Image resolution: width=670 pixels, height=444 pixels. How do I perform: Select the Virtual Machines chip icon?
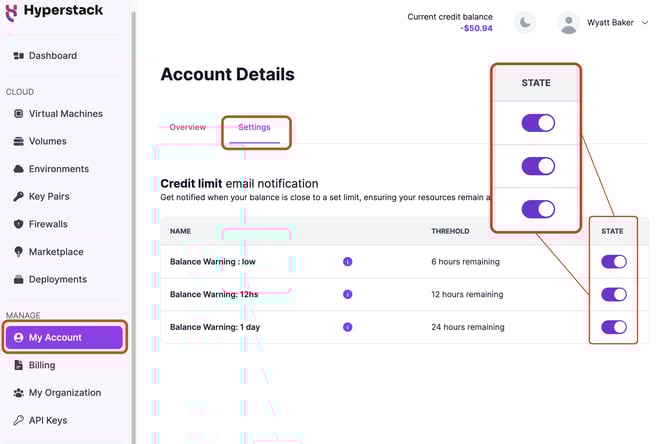[18, 114]
